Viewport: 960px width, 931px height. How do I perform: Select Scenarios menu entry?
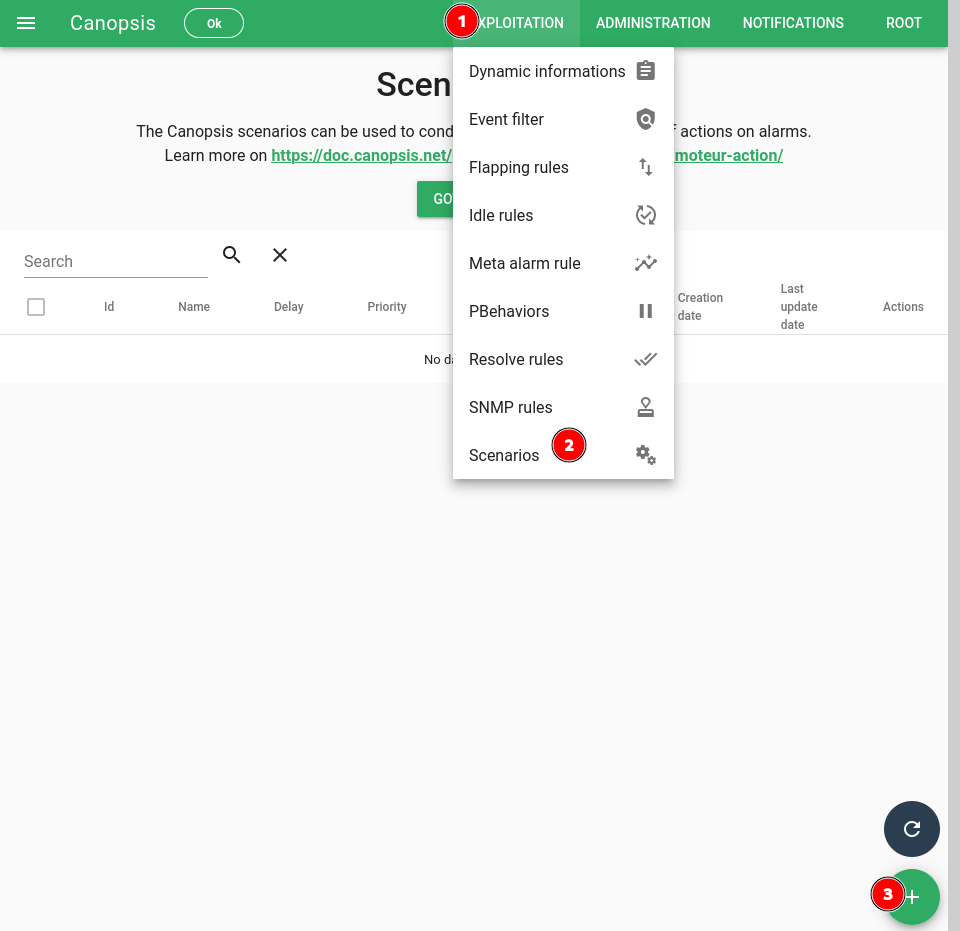[563, 455]
